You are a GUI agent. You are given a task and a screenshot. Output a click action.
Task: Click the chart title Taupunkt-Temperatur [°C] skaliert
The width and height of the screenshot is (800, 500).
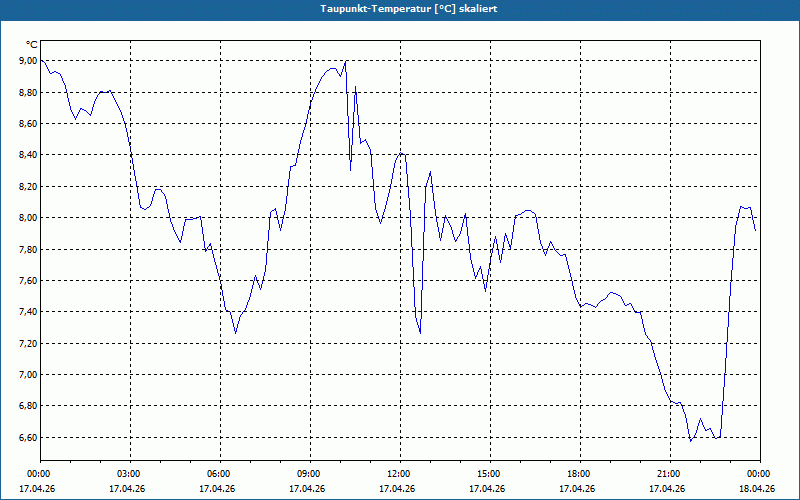[x=408, y=9]
